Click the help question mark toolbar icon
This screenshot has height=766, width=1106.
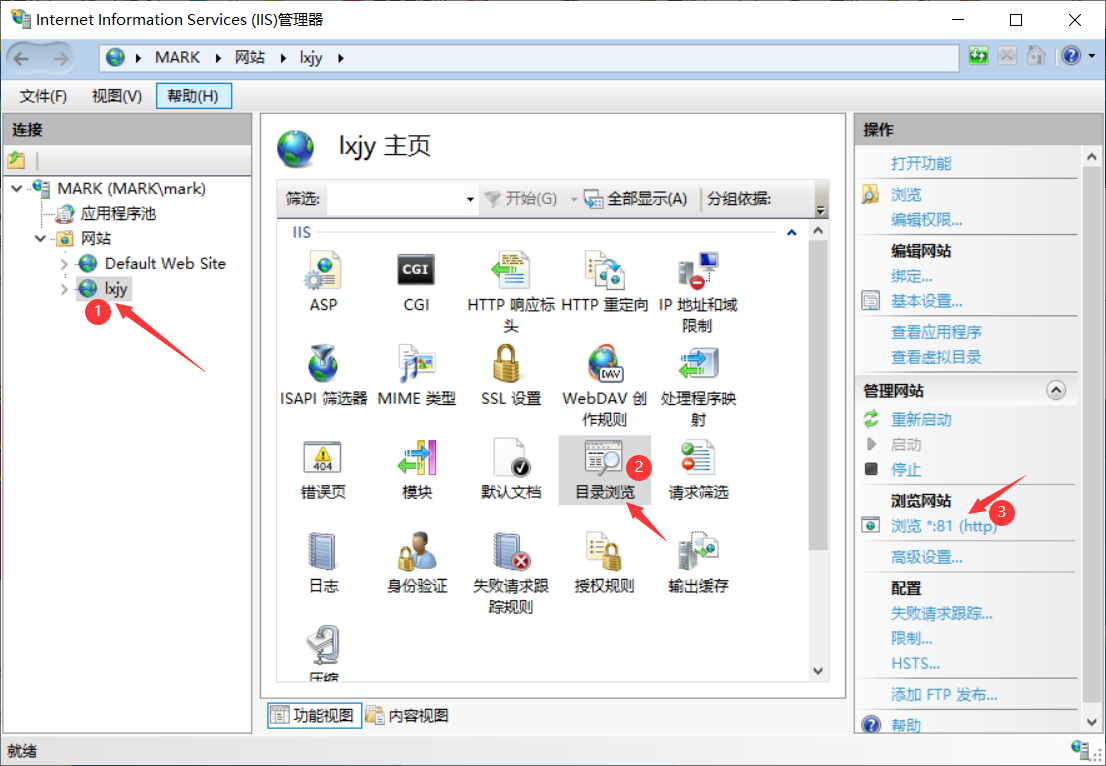point(1071,56)
